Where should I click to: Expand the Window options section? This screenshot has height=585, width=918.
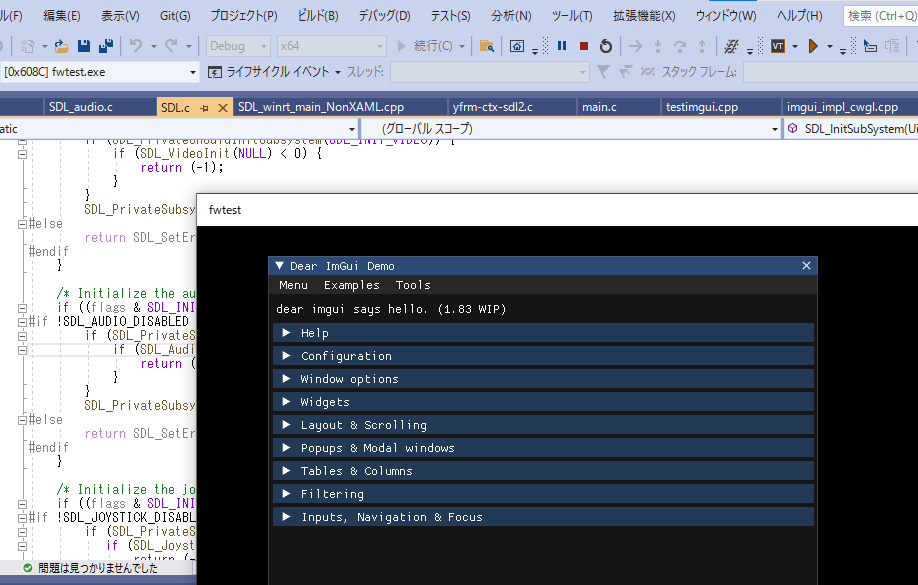pos(543,379)
